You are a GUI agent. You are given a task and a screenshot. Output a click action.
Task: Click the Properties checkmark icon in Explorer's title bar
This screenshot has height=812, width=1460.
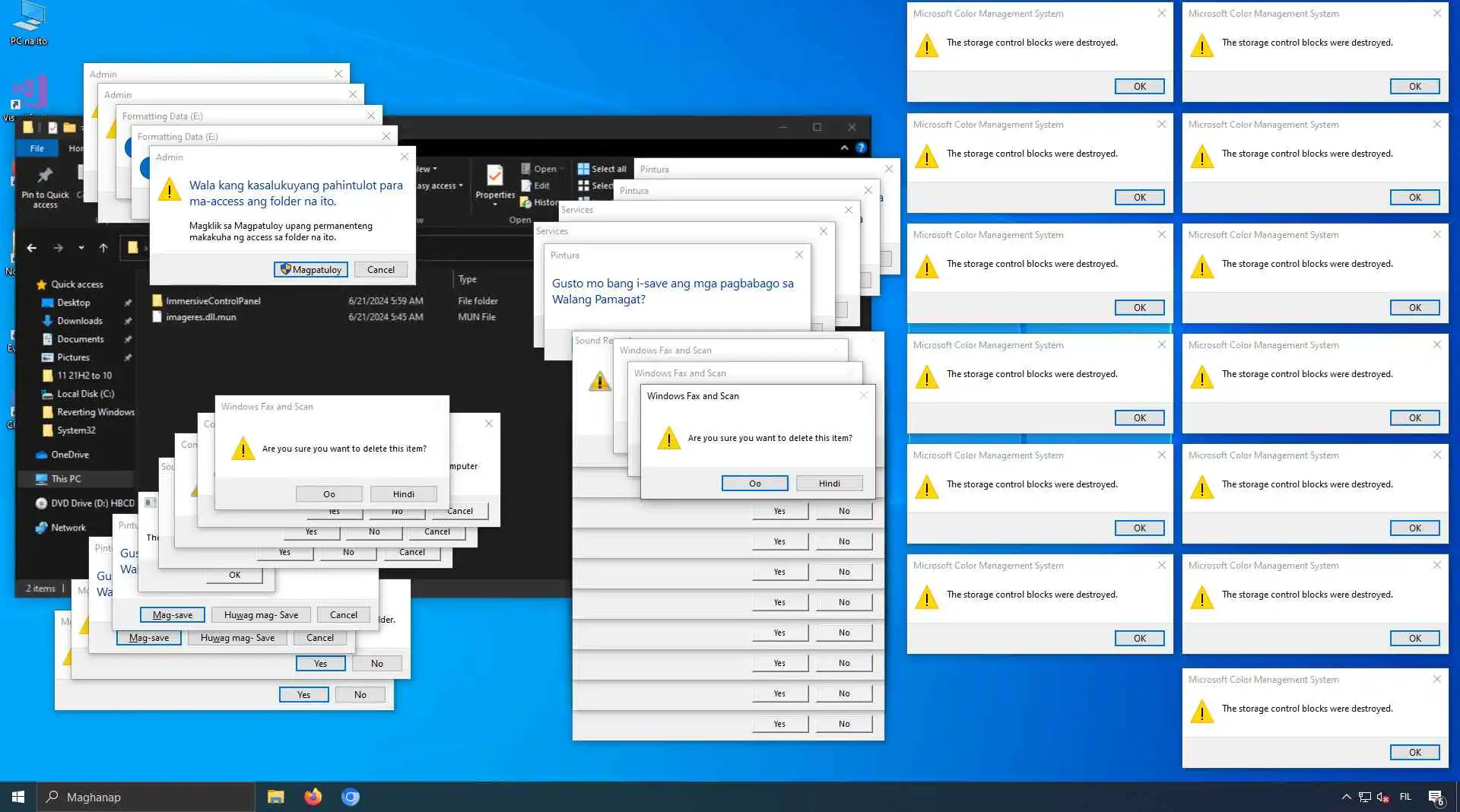[x=52, y=127]
